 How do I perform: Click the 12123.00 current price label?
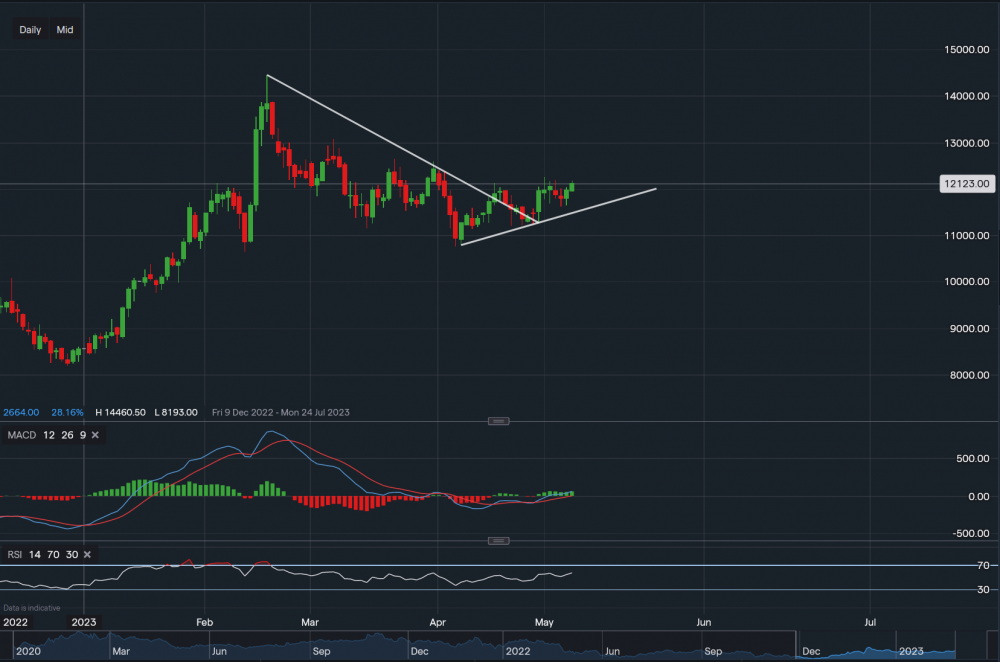pyautogui.click(x=965, y=184)
